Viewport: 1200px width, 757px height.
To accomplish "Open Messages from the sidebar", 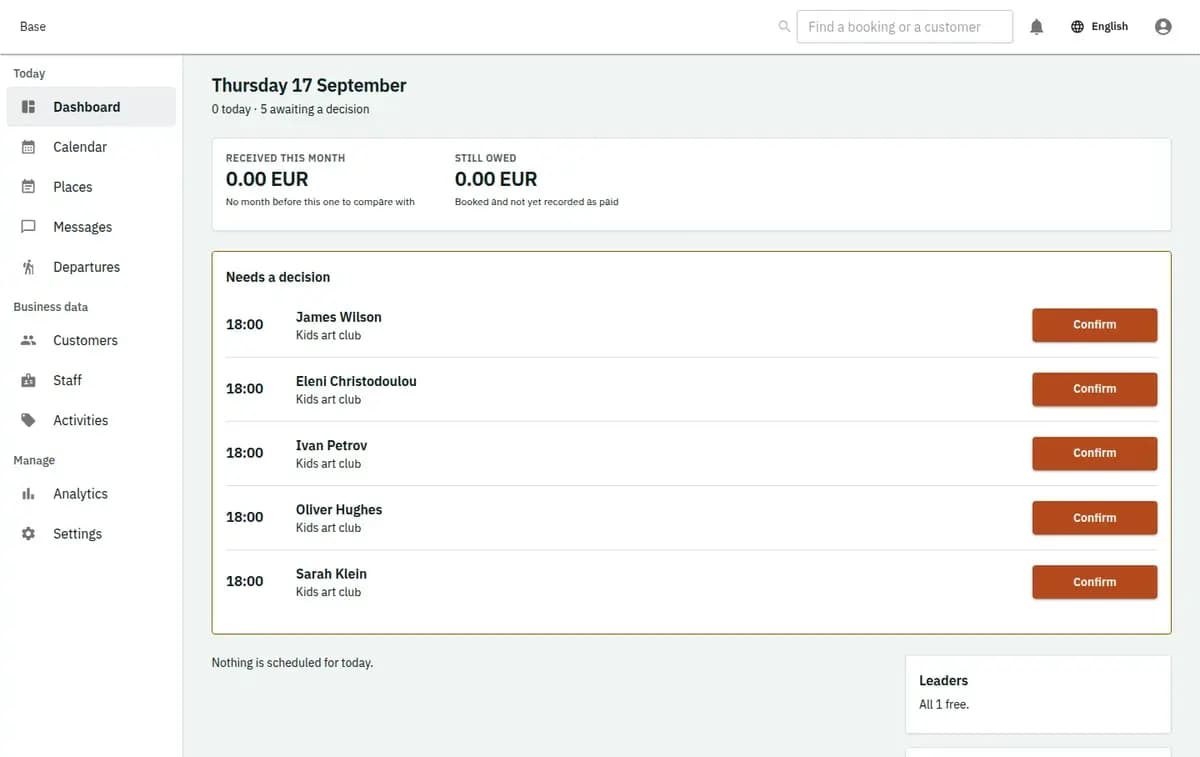I will (91, 227).
